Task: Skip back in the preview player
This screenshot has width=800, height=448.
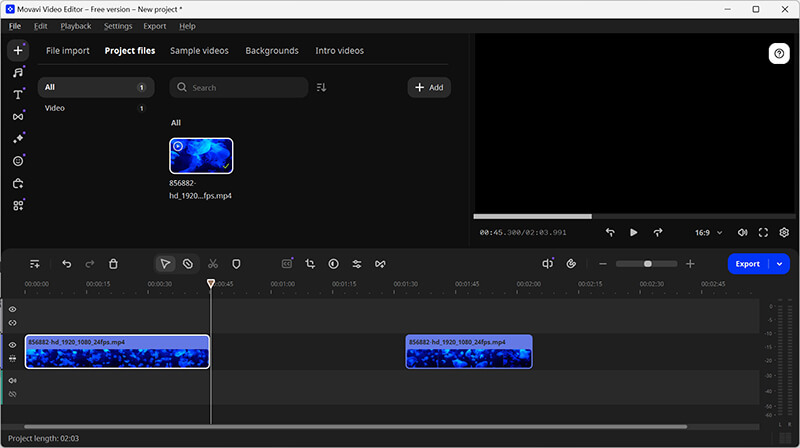Action: click(610, 232)
